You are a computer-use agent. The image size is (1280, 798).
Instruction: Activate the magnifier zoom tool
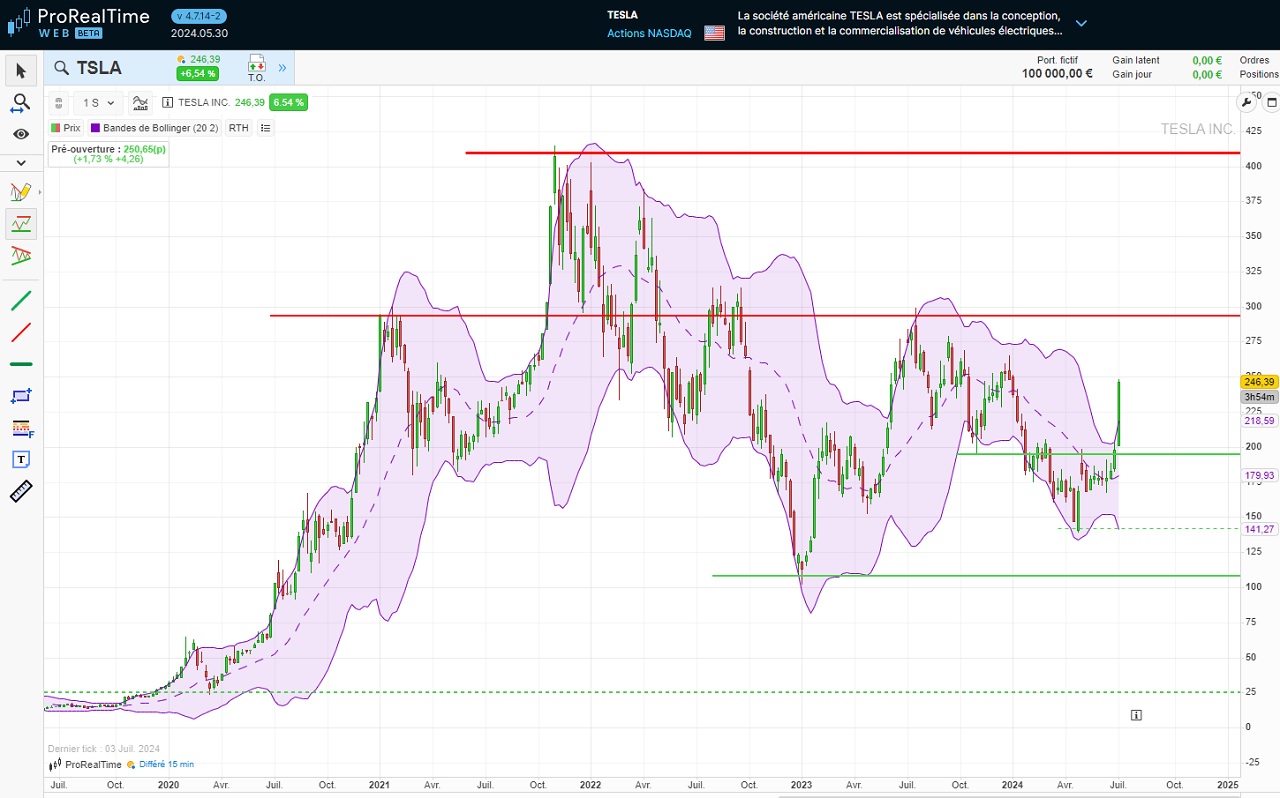pyautogui.click(x=20, y=102)
